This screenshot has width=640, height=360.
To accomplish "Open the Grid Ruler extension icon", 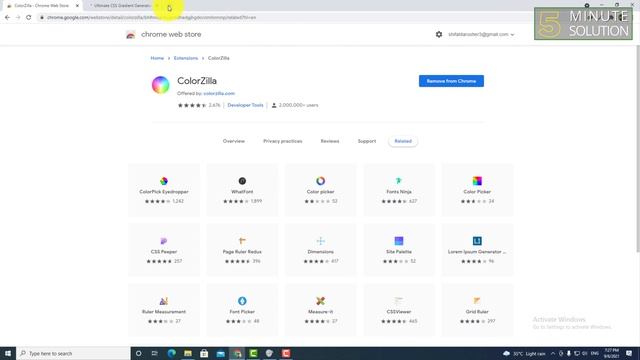I will coord(477,301).
